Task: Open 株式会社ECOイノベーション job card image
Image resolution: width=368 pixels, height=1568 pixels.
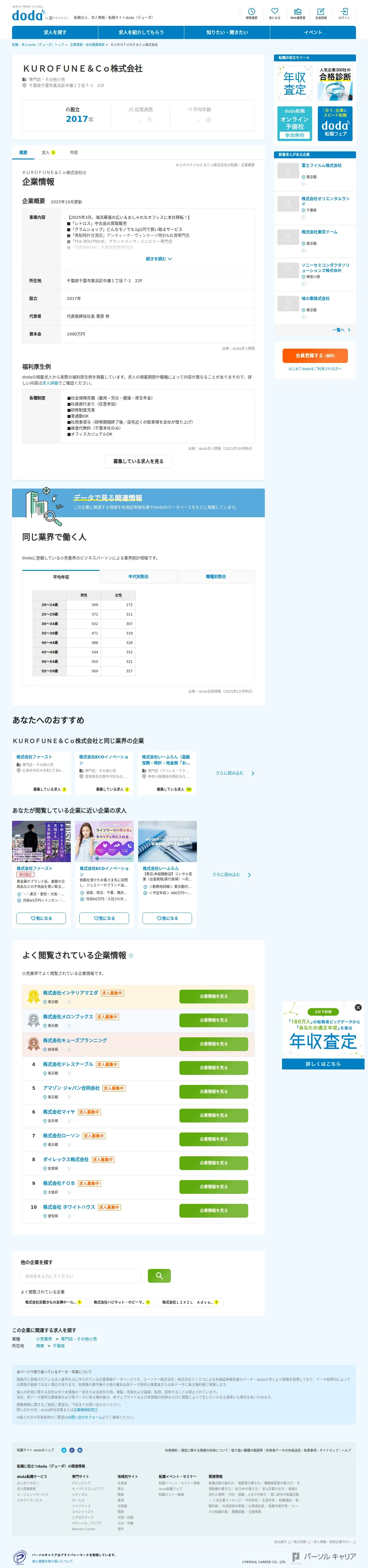Action: (x=104, y=841)
